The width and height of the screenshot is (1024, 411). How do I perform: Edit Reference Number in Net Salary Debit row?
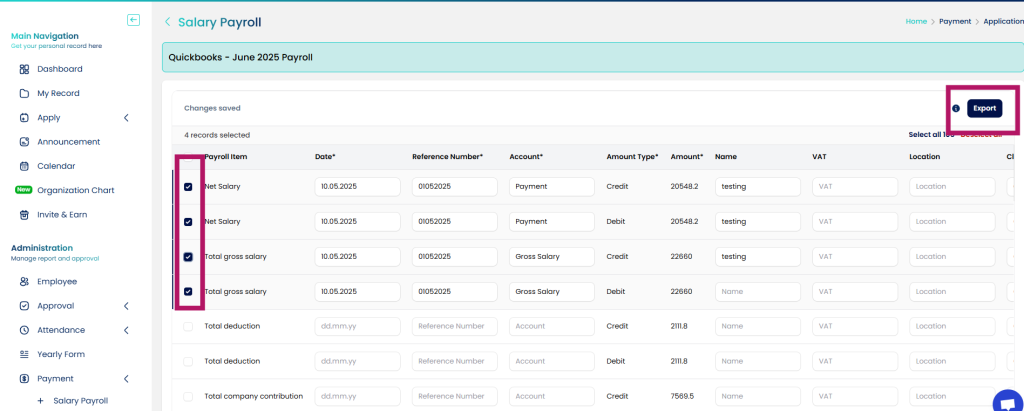click(455, 222)
